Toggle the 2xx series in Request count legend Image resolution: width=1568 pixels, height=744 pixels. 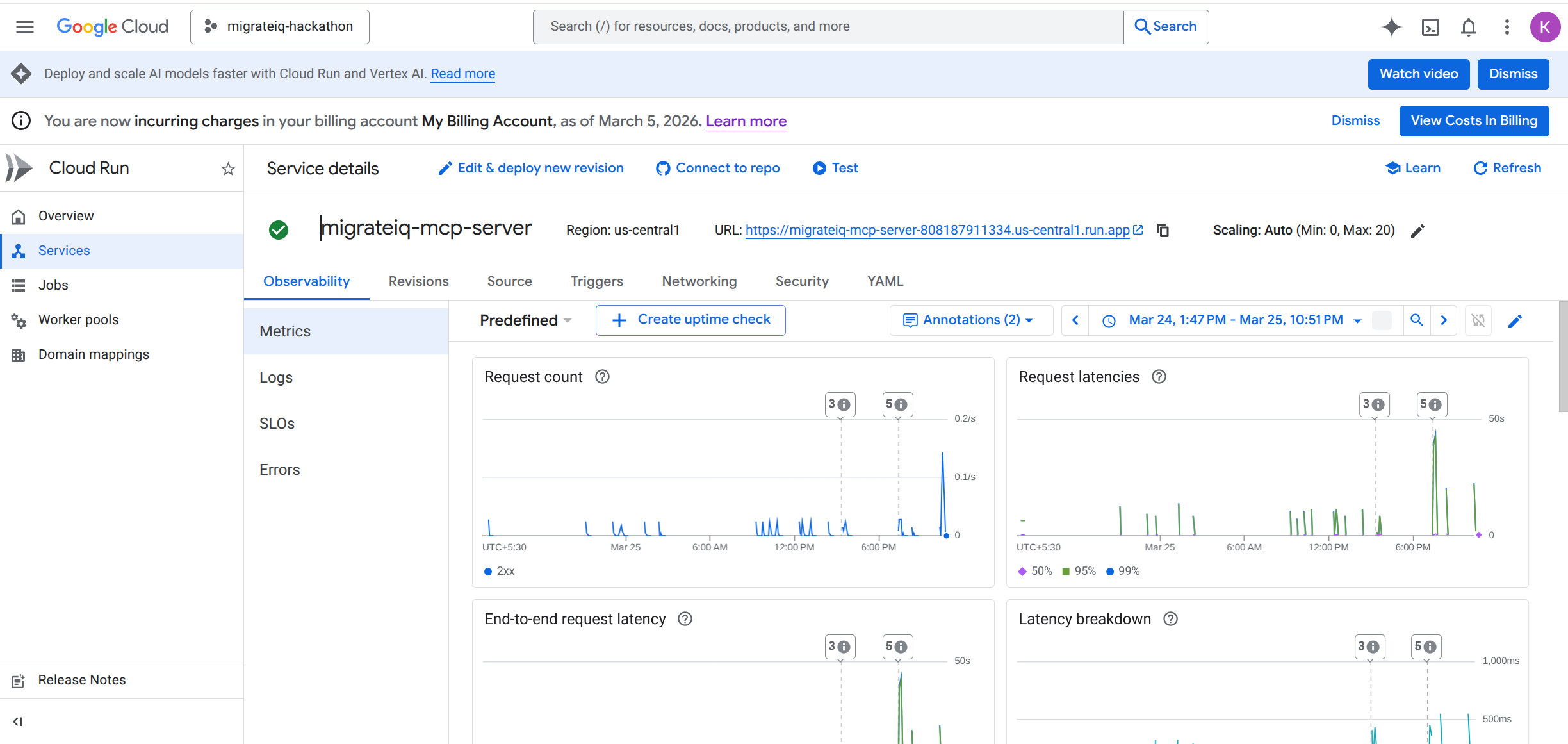click(500, 571)
